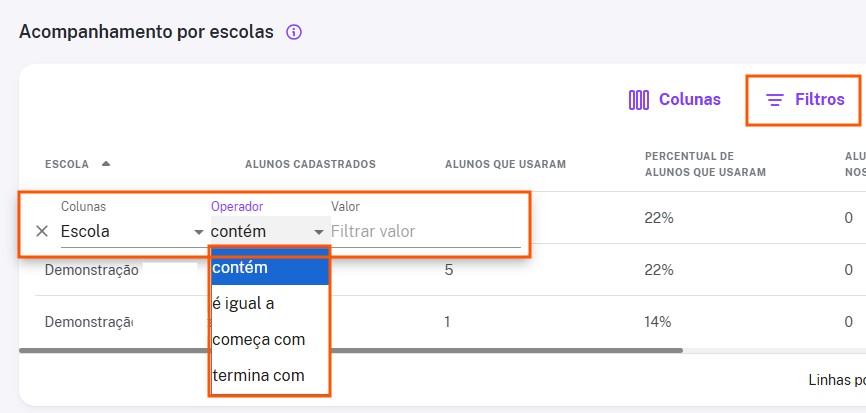Sort by Alunos que usaram column header
This screenshot has width=866, height=413.
505,164
